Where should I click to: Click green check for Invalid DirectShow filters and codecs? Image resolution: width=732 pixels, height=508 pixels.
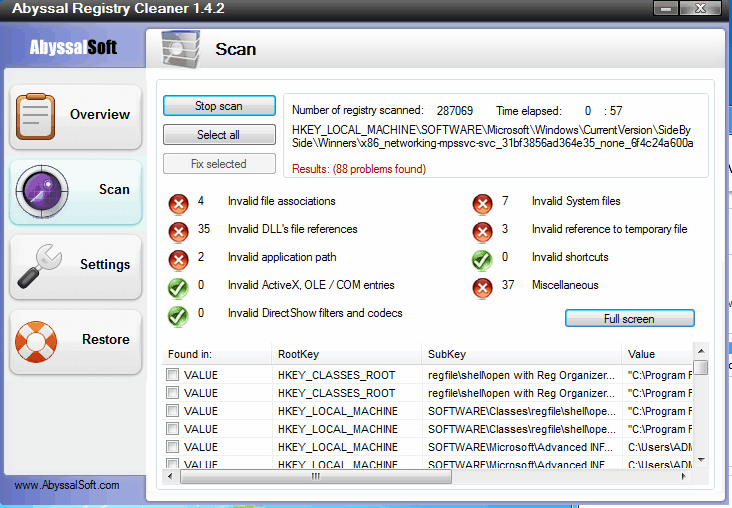click(x=178, y=316)
